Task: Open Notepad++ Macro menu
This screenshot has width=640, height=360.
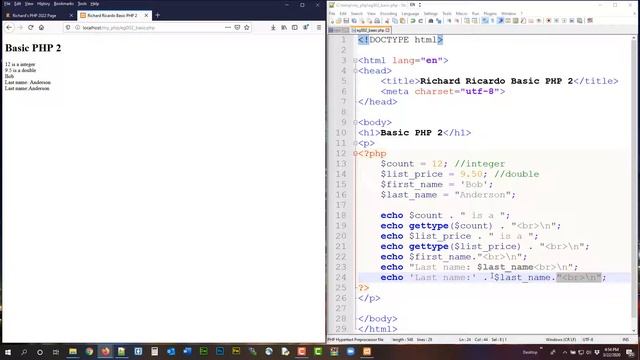Action: tap(462, 13)
